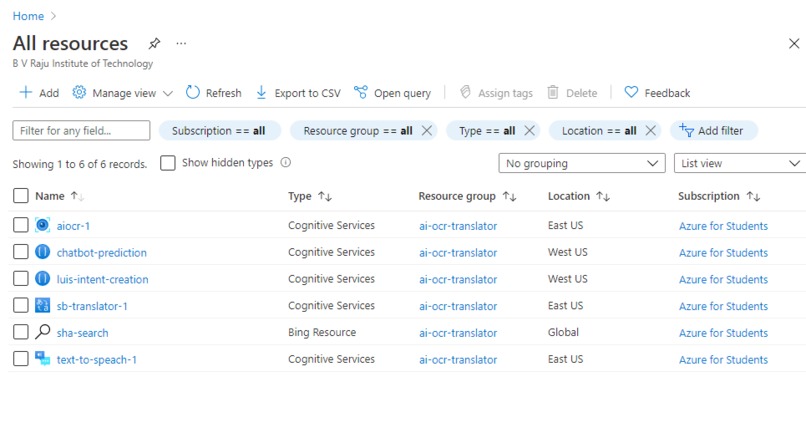
Task: Select Global location cell
Action: coord(563,332)
